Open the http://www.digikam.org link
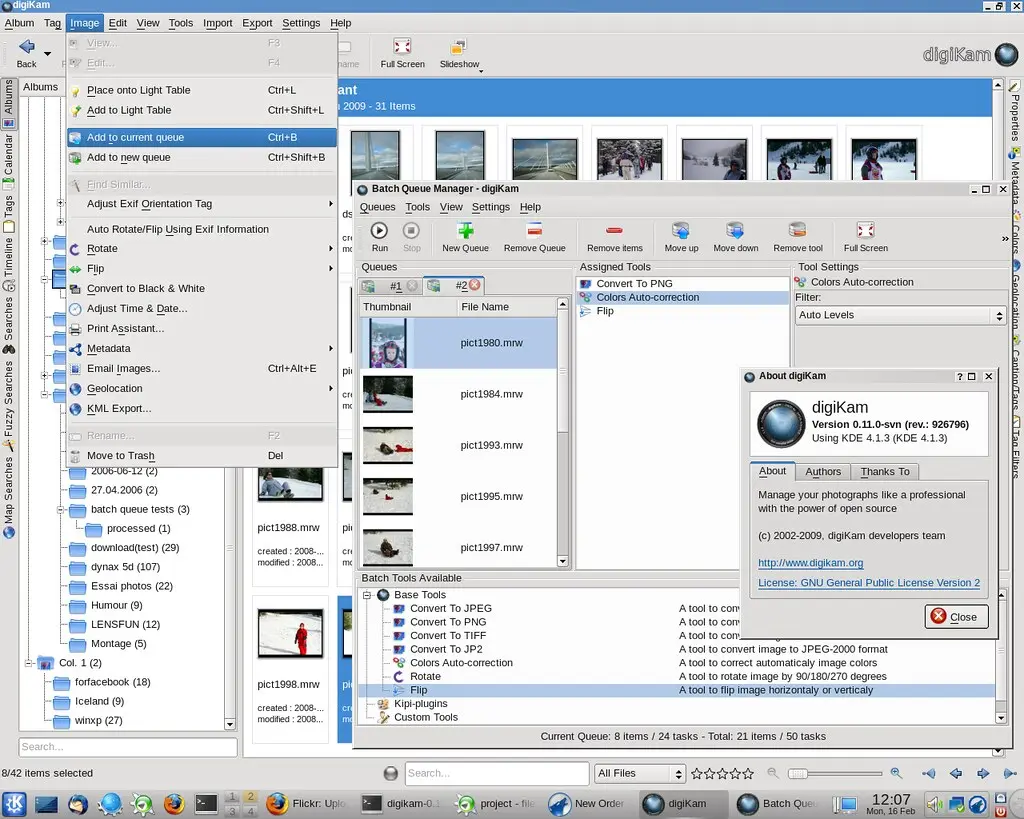The image size is (1024, 819). [x=810, y=562]
